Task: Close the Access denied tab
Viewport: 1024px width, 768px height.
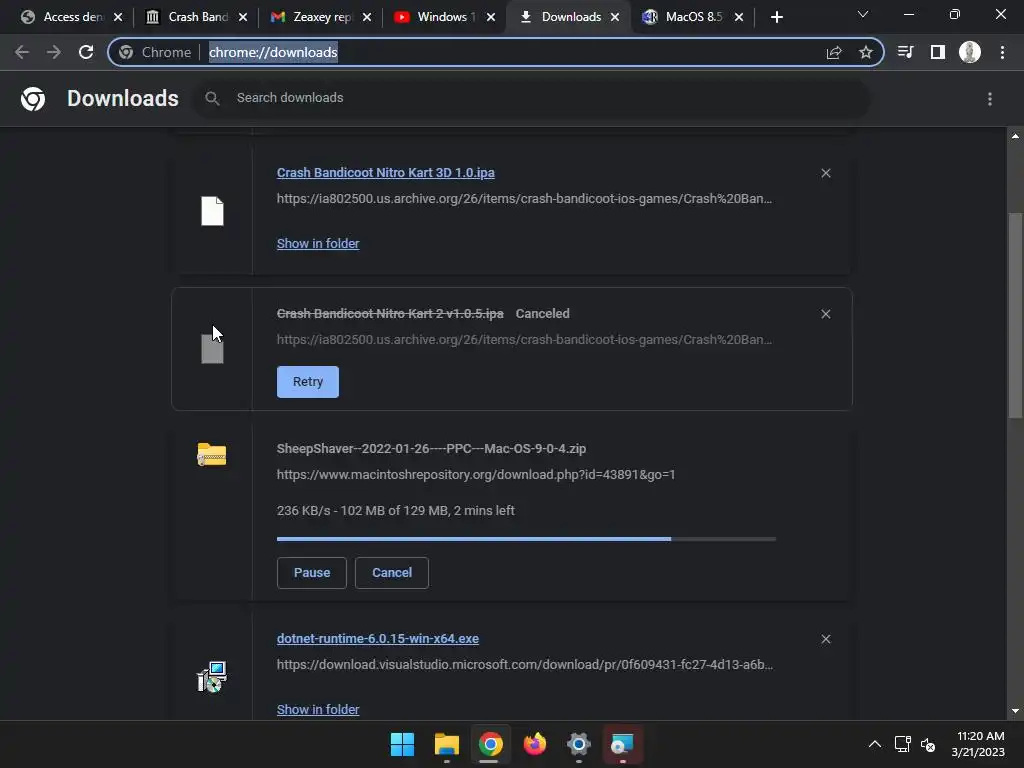Action: pos(118,17)
